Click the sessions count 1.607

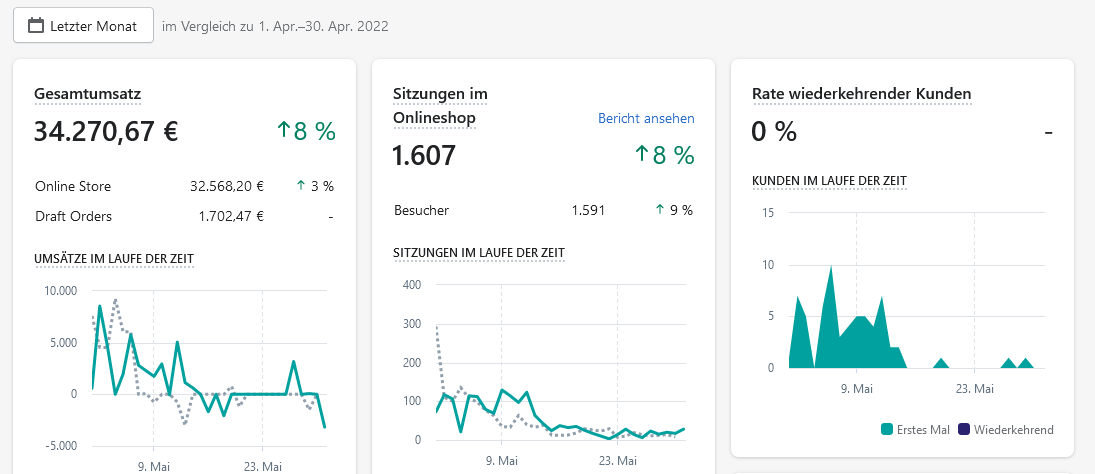coord(424,155)
